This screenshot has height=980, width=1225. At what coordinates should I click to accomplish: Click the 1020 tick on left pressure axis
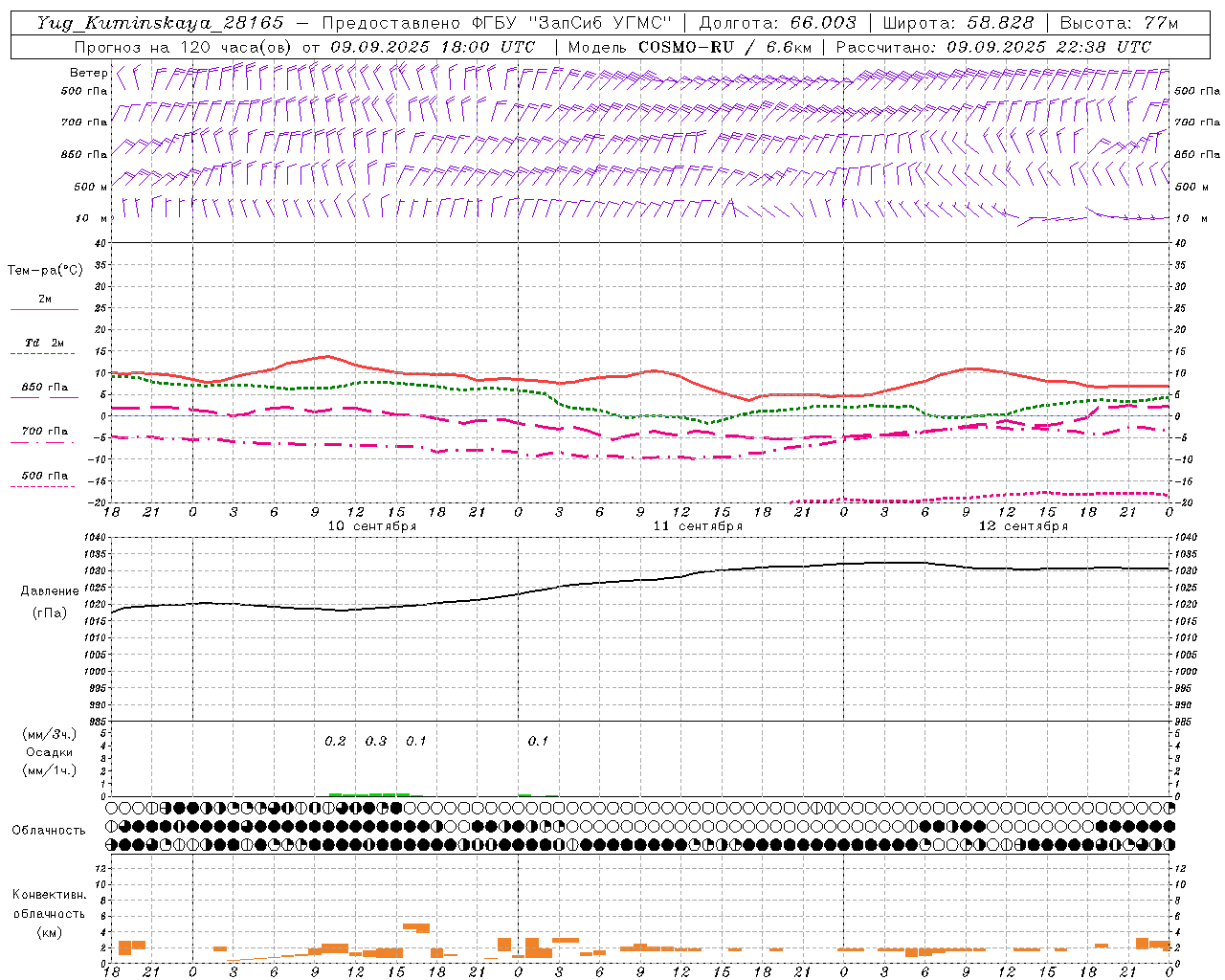click(x=96, y=605)
